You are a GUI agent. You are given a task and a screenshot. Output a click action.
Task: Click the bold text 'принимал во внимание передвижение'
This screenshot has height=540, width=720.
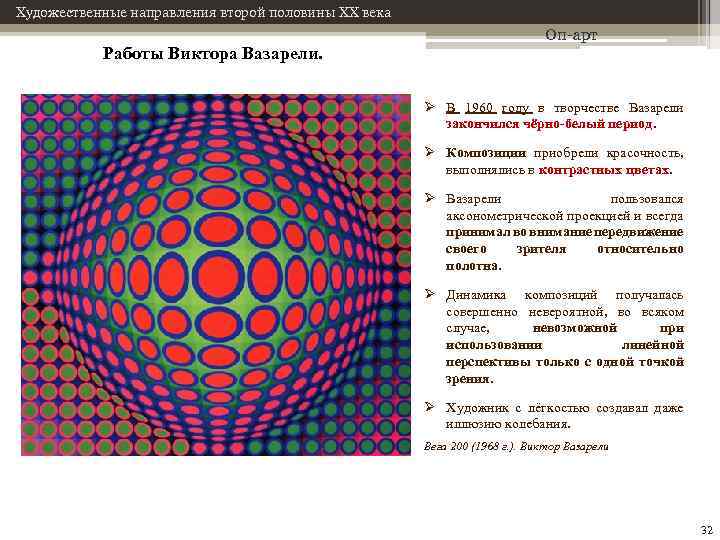tap(564, 232)
